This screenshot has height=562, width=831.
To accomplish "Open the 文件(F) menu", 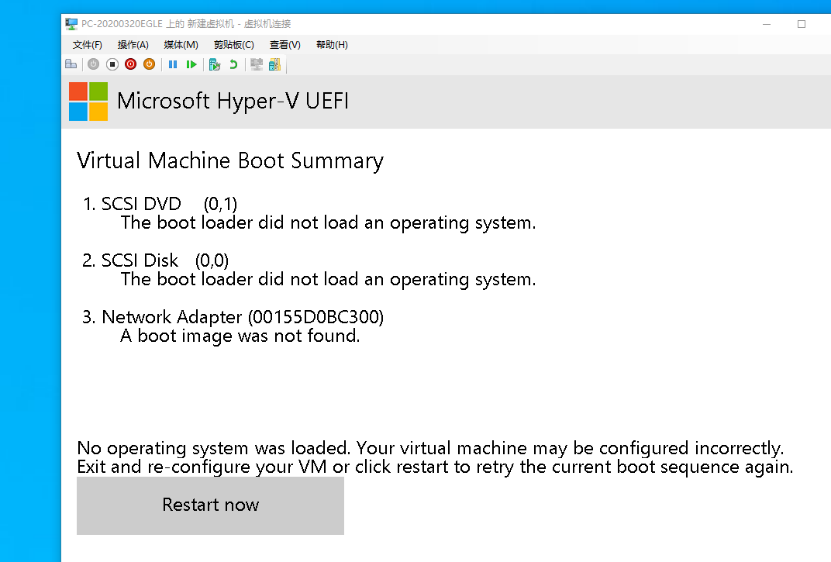I will (x=87, y=45).
